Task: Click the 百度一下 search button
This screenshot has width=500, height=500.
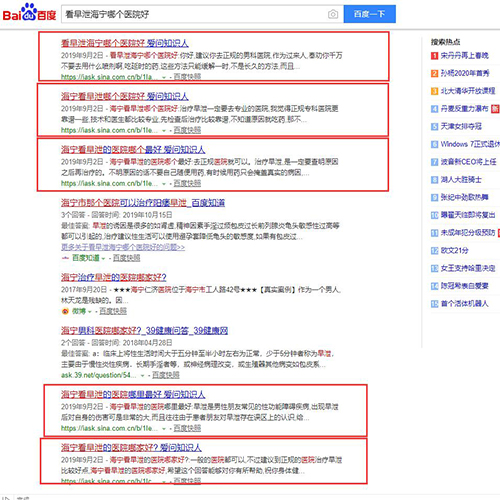Action: coord(370,14)
